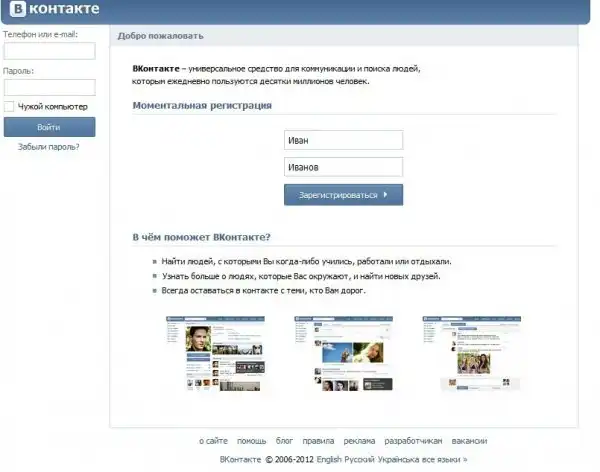Open the помощь footer link
Image resolution: width=600 pixels, height=472 pixels.
pyautogui.click(x=251, y=441)
